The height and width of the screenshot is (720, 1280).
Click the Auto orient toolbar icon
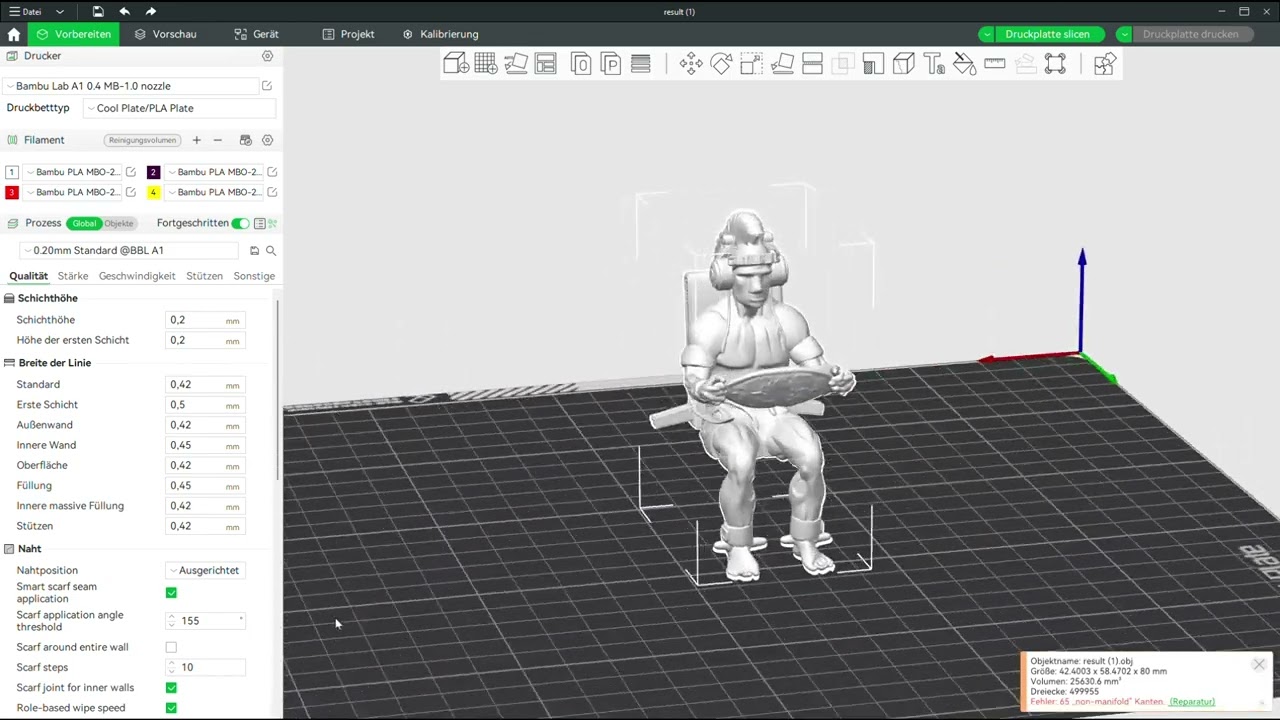click(x=516, y=64)
